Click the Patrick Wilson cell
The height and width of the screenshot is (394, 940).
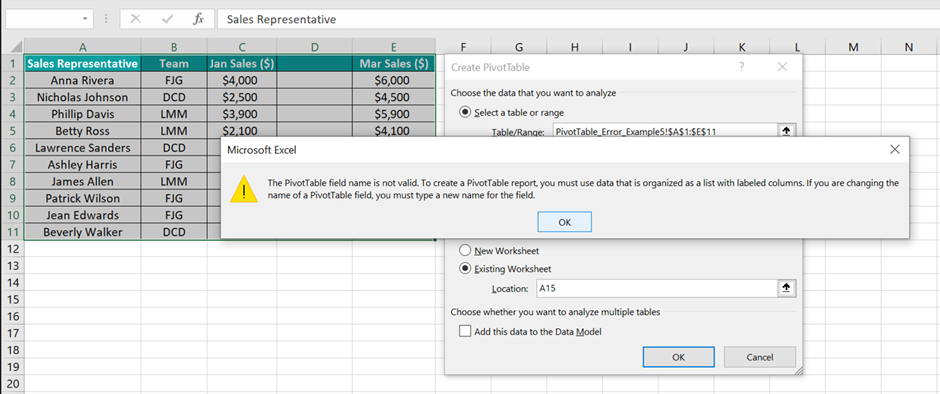[x=83, y=198]
